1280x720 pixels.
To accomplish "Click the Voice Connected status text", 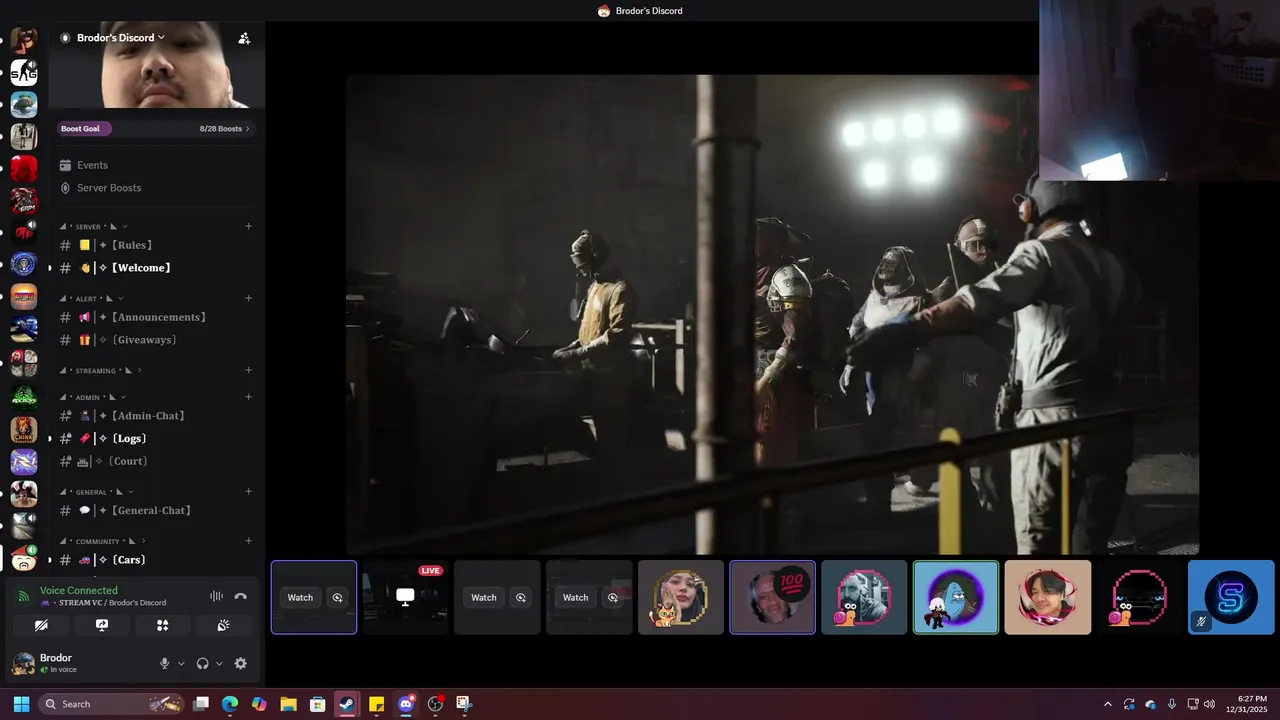I will coord(78,591).
